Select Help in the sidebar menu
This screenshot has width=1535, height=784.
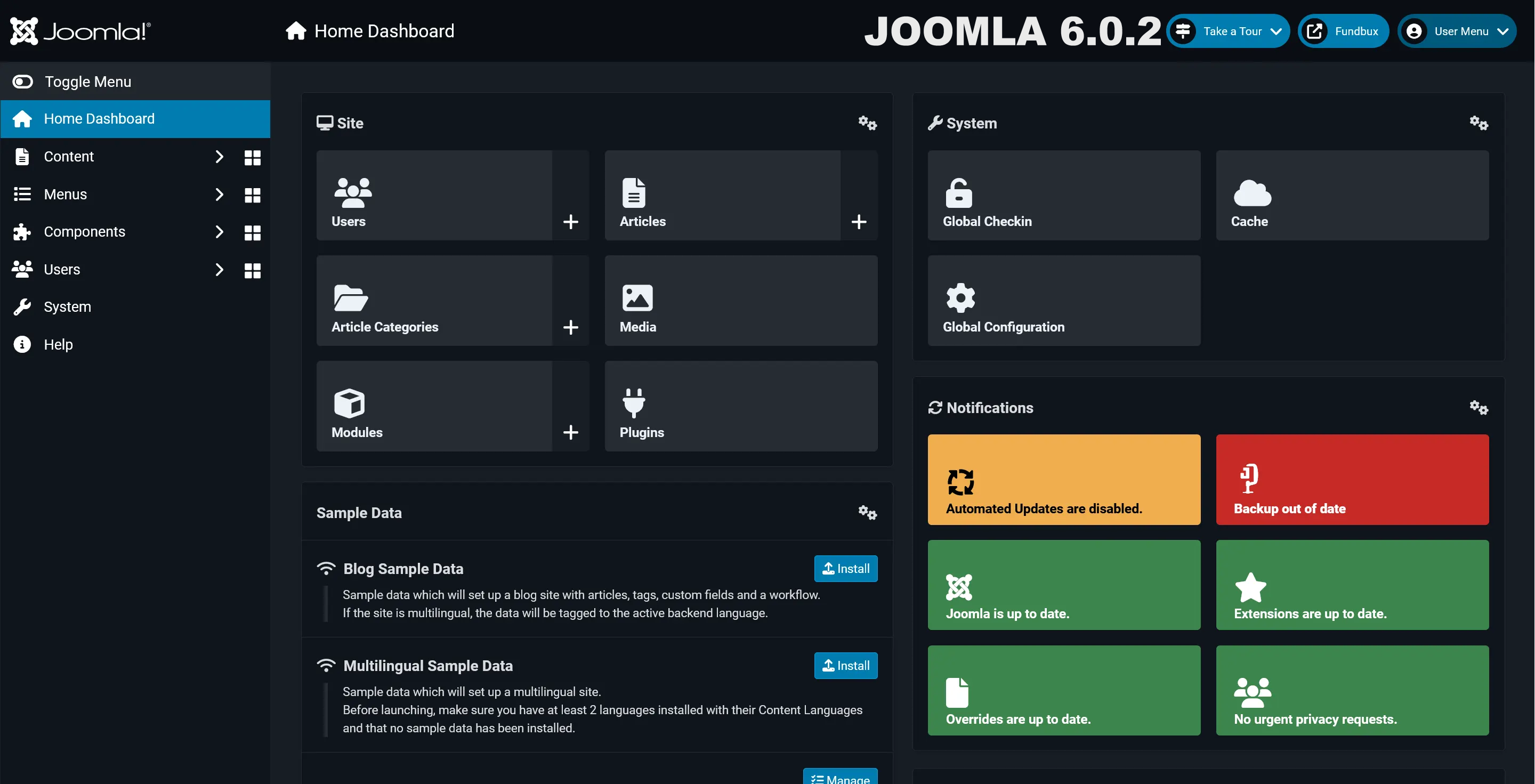(x=58, y=344)
